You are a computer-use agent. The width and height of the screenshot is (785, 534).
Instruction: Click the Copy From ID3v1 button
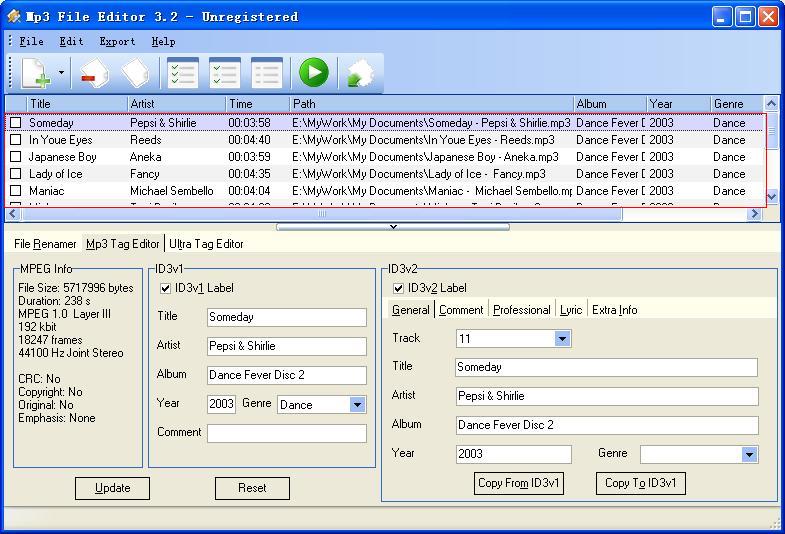(x=519, y=483)
